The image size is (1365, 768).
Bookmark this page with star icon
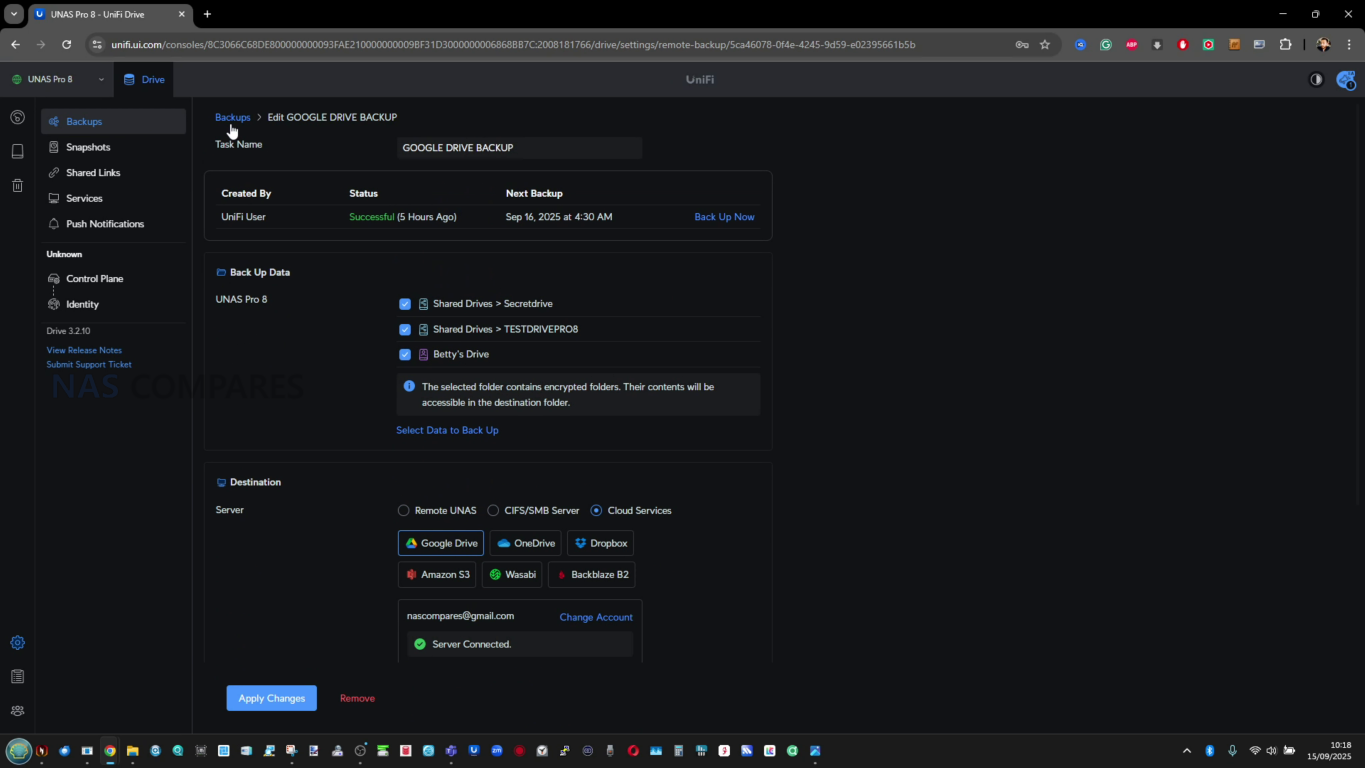pyautogui.click(x=1045, y=44)
